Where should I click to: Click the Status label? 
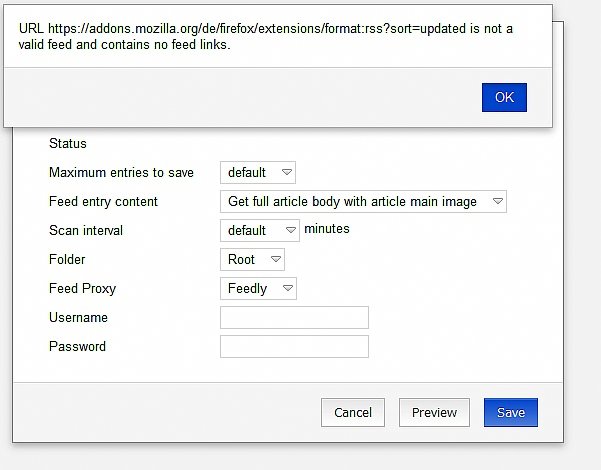pyautogui.click(x=68, y=144)
